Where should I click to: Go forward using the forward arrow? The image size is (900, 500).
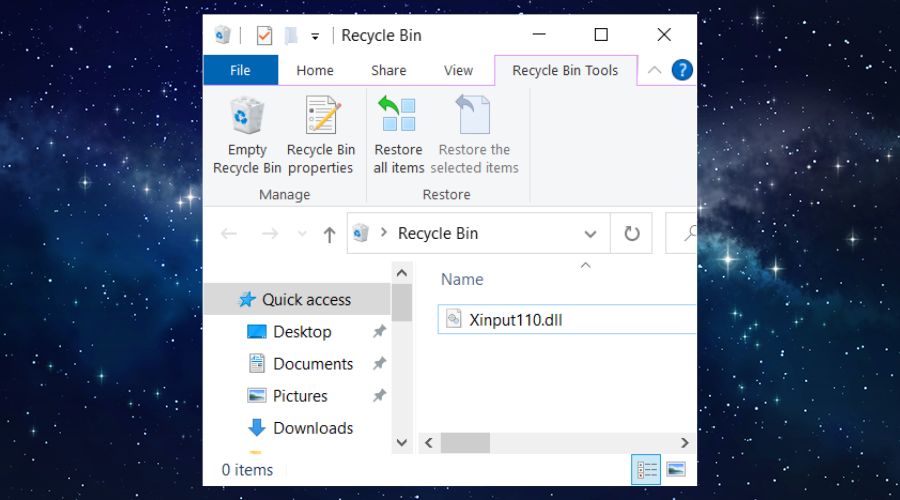pyautogui.click(x=269, y=234)
